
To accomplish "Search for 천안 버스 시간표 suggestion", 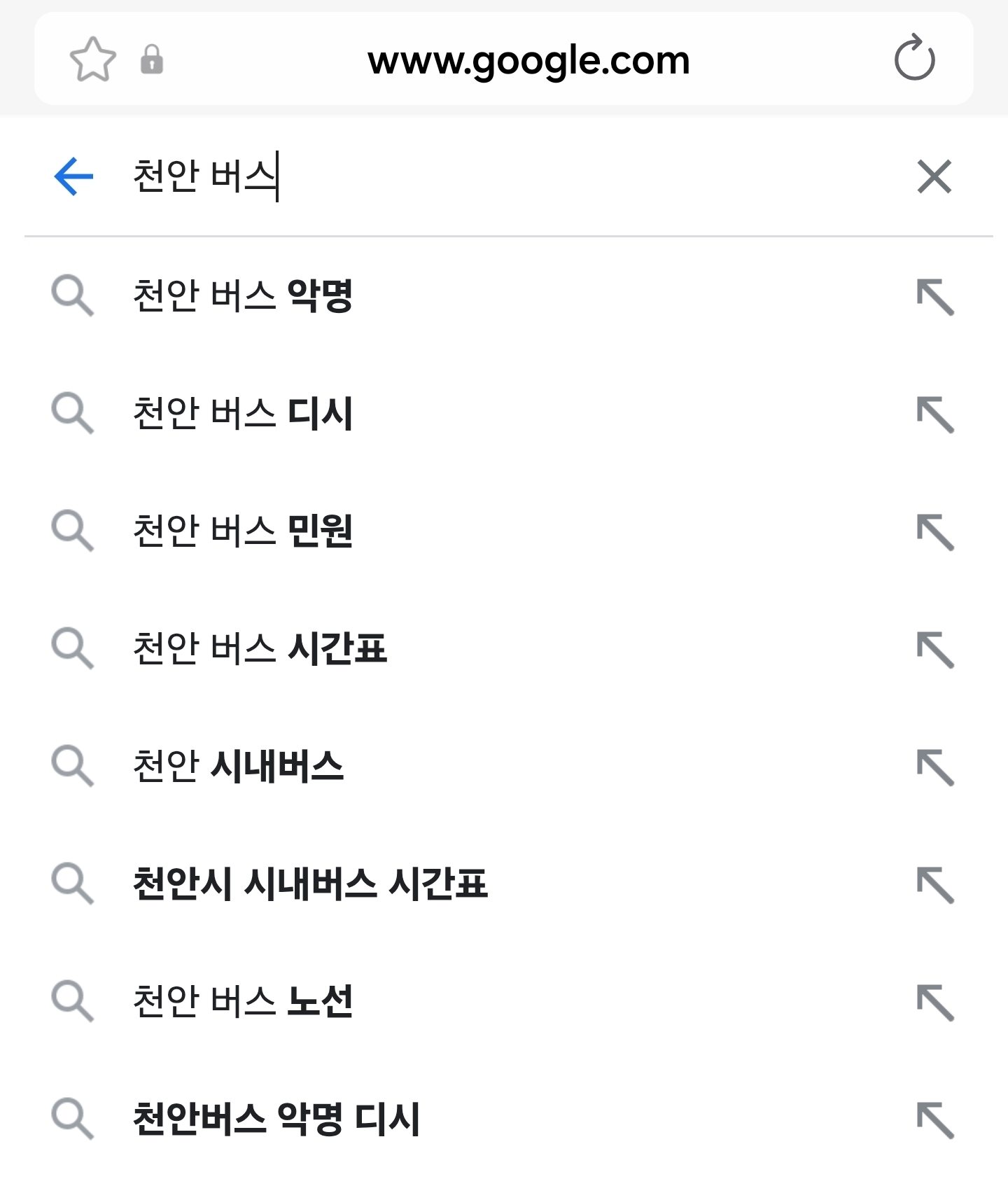I will (260, 649).
